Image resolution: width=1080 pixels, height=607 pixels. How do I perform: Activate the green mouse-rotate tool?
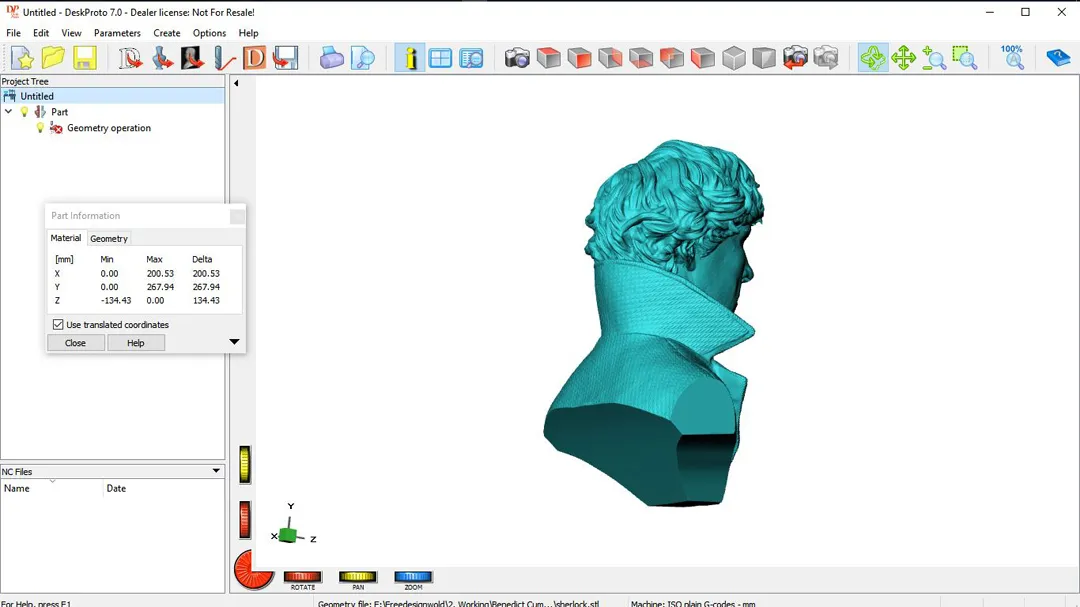(873, 59)
